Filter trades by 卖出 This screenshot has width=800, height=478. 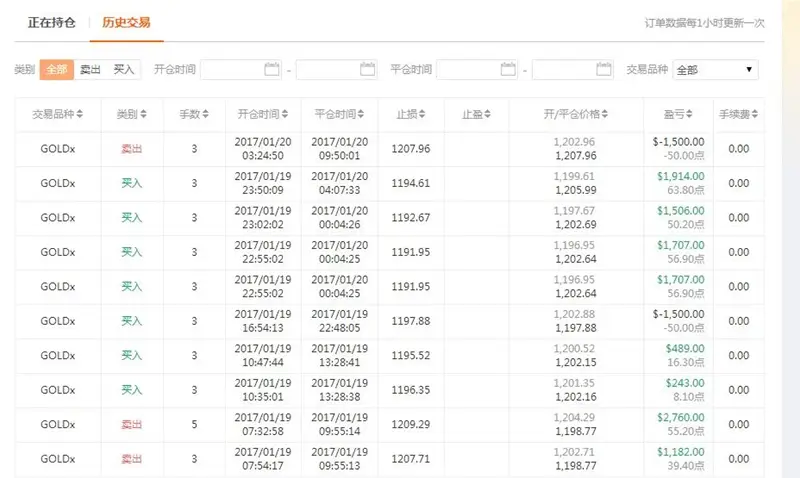pyautogui.click(x=90, y=69)
